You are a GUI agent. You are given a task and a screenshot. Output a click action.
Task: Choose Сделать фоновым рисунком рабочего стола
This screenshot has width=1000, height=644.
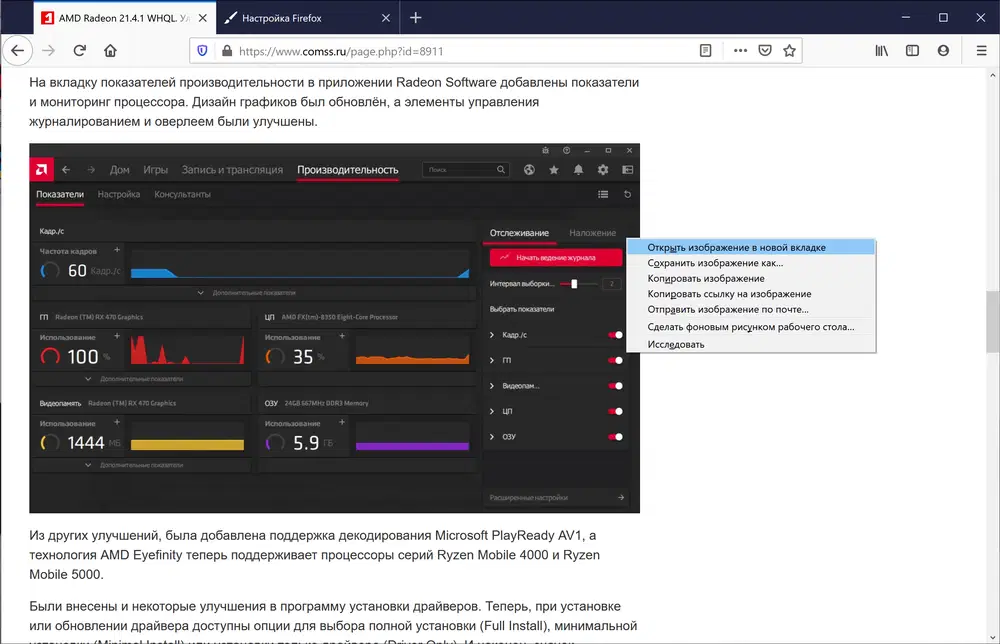coord(751,327)
